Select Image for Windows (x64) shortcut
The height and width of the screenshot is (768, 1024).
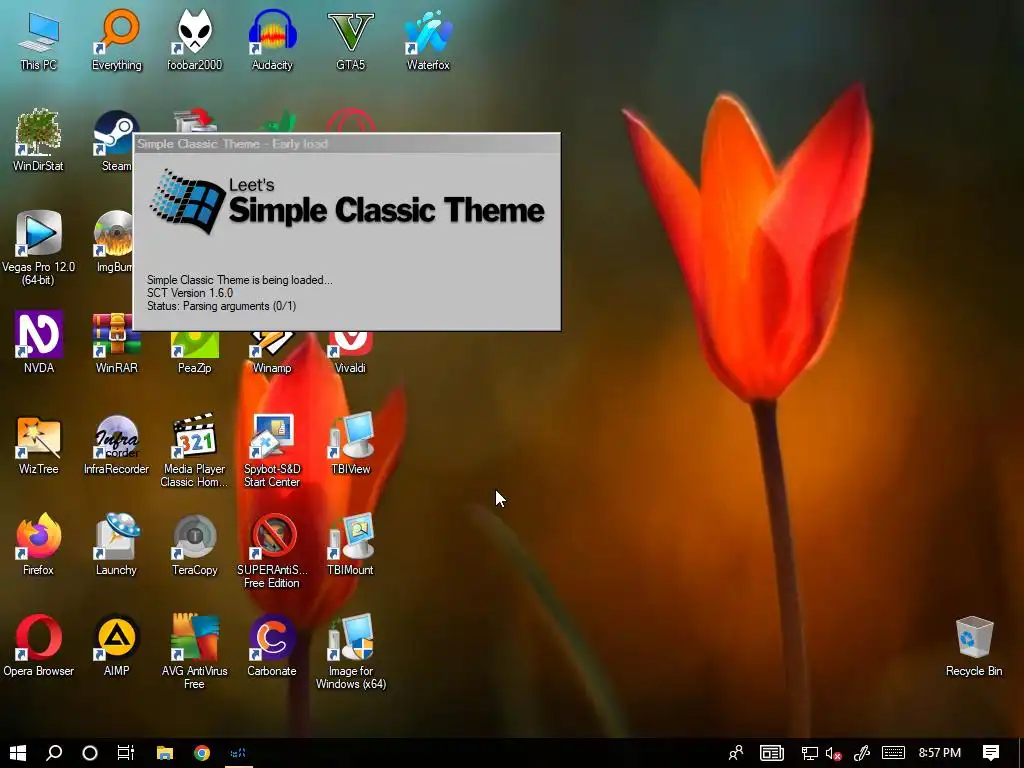(x=351, y=652)
